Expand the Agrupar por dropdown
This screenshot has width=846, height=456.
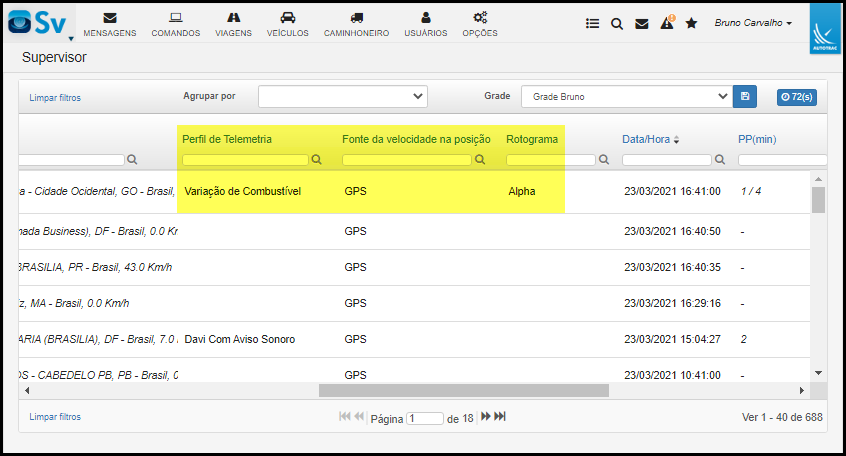pos(343,97)
